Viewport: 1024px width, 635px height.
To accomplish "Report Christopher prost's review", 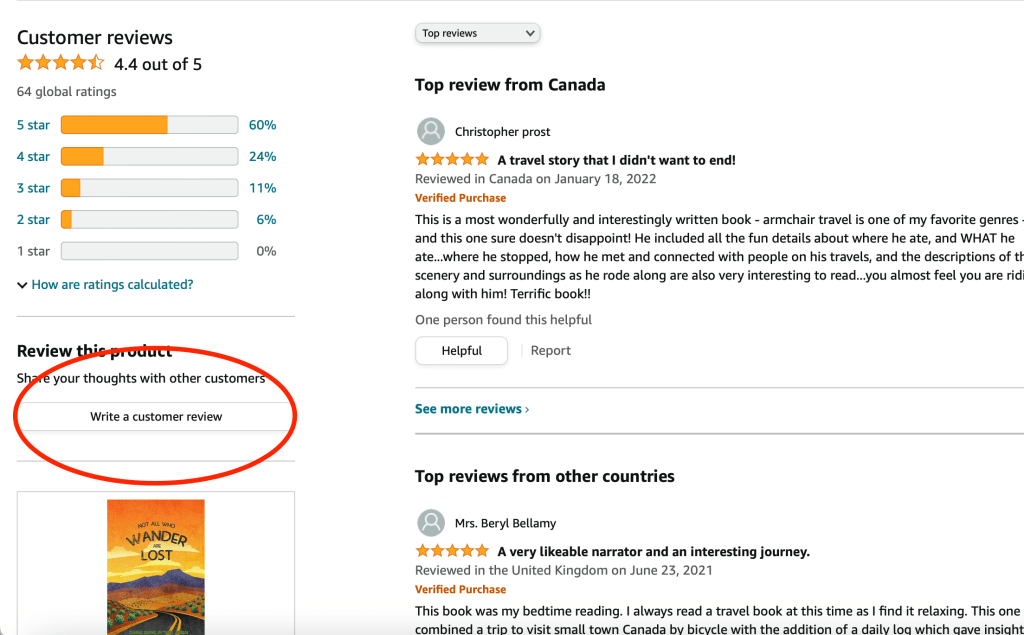I will click(551, 351).
